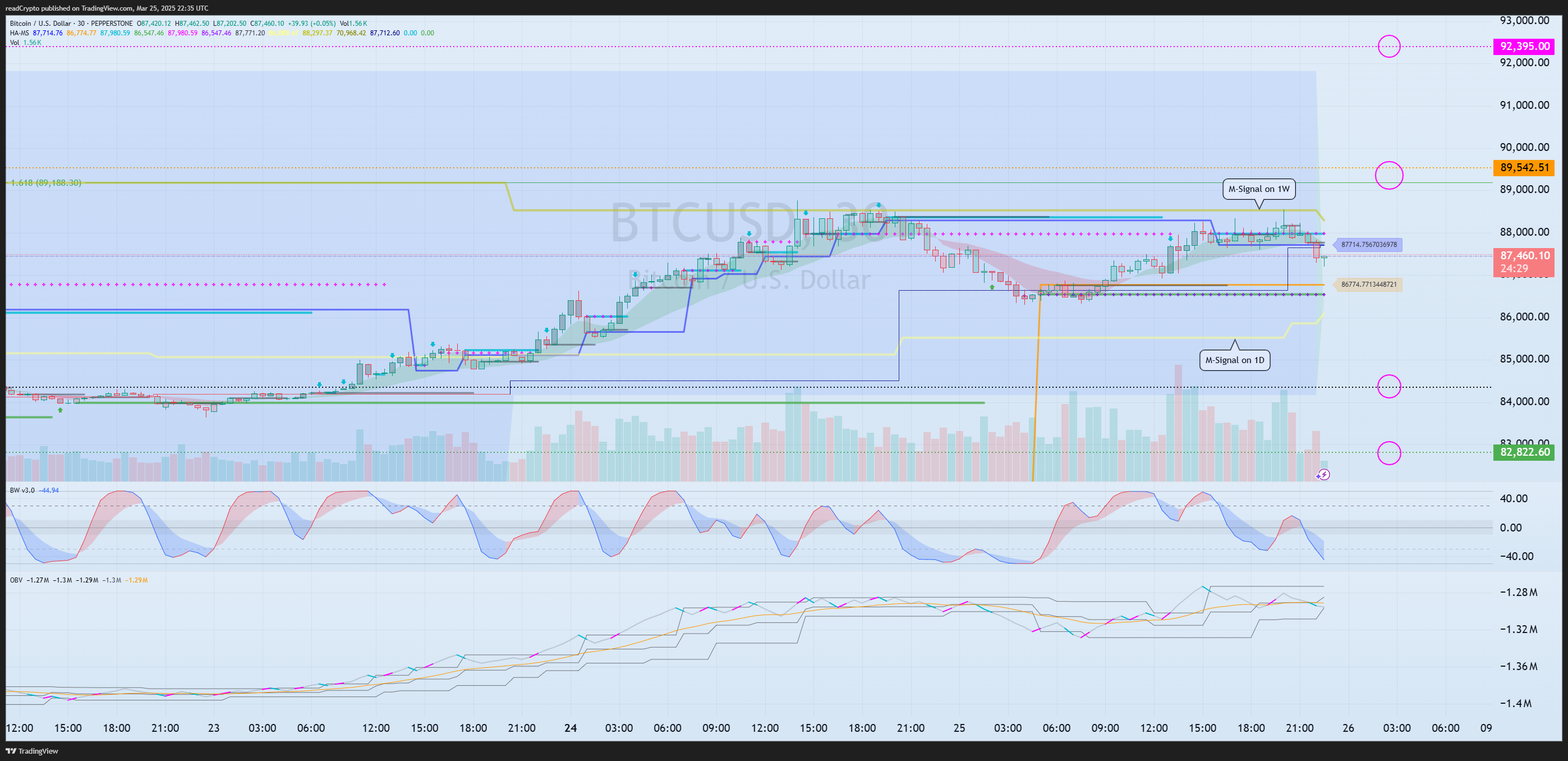Viewport: 1568px width, 761px height.
Task: Click the lightning bolt icon near latest candle
Action: 1323,474
